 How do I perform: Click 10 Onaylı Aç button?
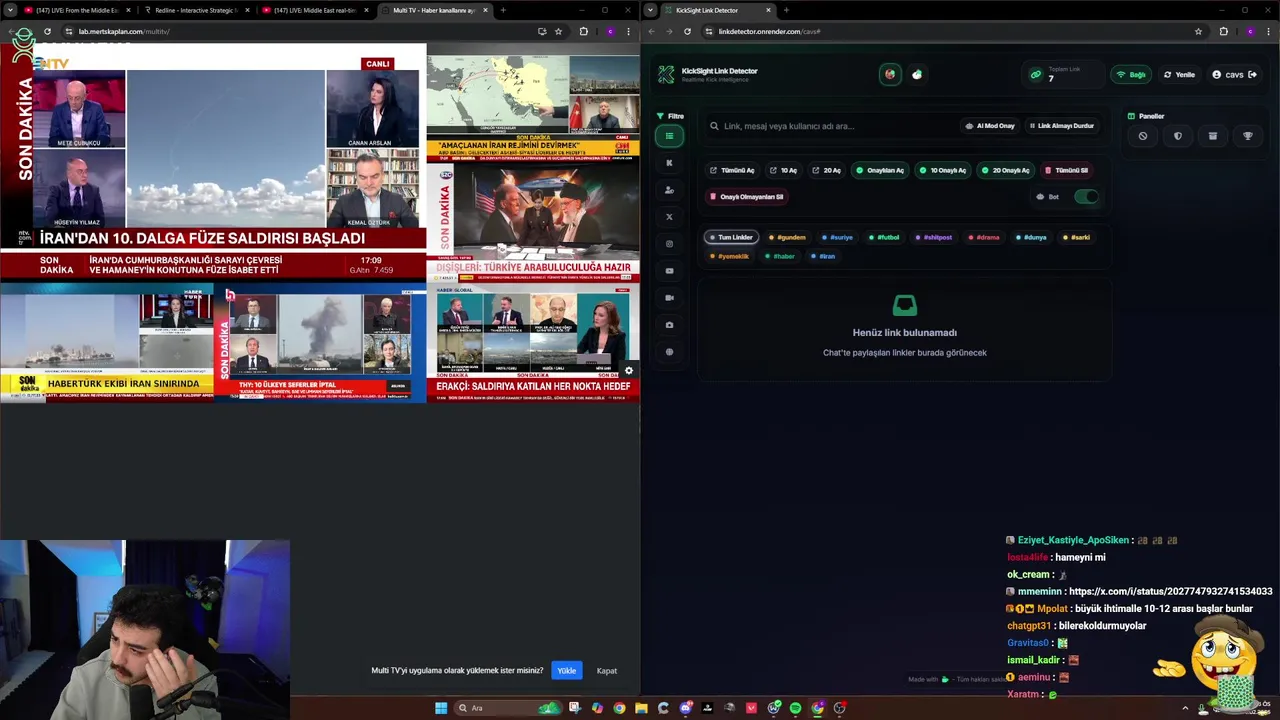(x=942, y=170)
